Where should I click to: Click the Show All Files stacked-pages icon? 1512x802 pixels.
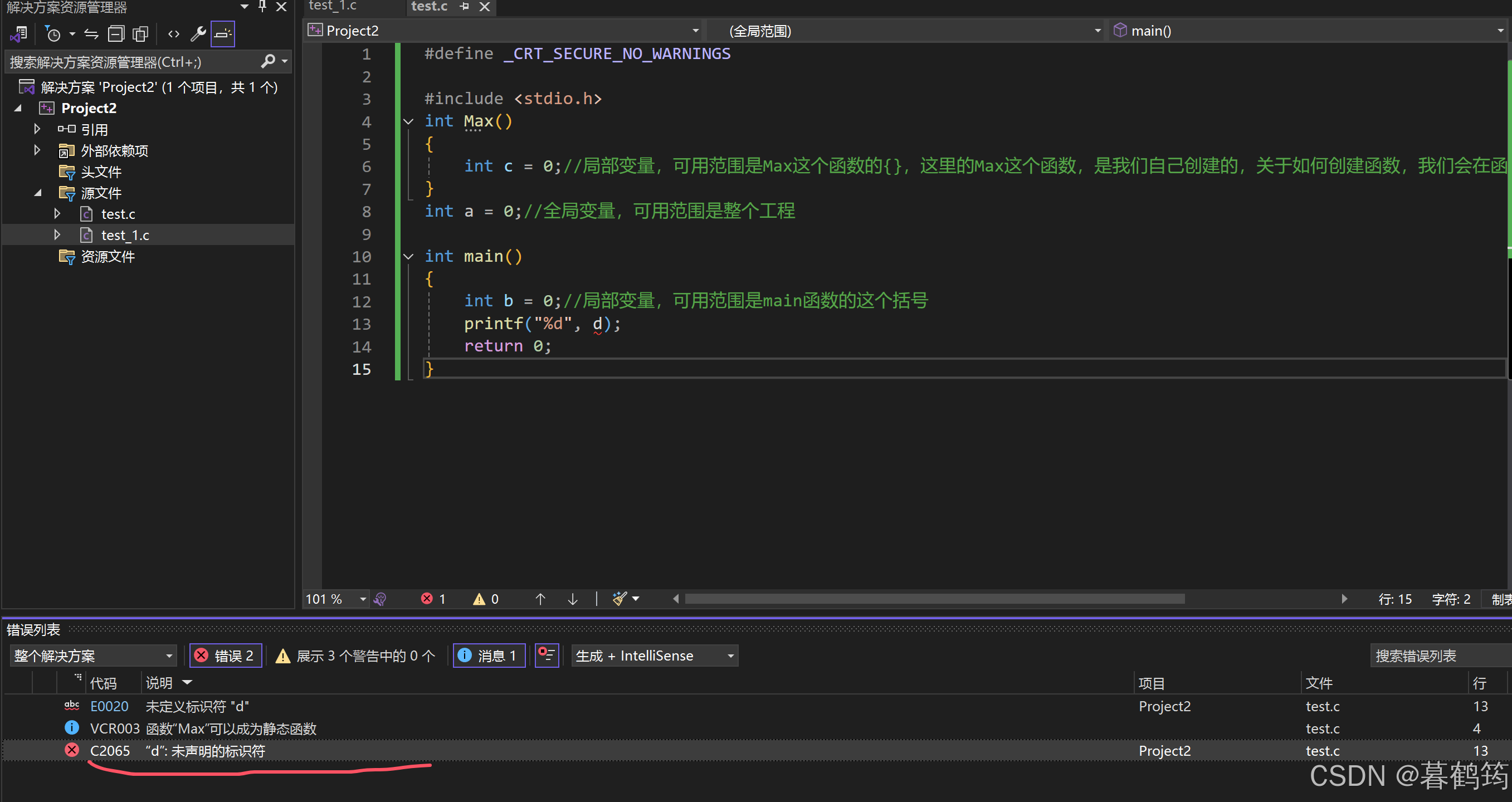[140, 34]
